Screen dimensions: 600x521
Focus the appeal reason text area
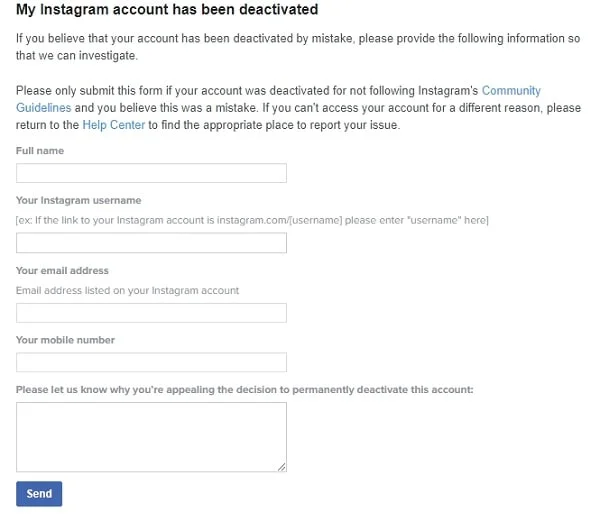(151, 436)
